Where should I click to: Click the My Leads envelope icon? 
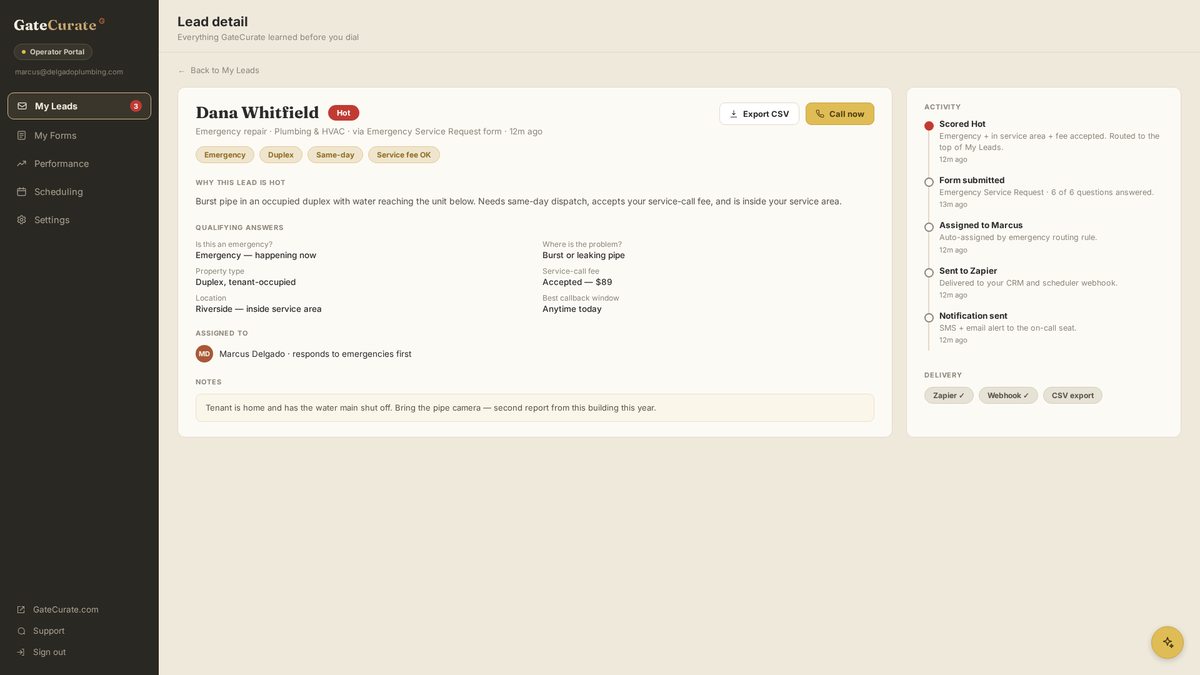tap(22, 106)
